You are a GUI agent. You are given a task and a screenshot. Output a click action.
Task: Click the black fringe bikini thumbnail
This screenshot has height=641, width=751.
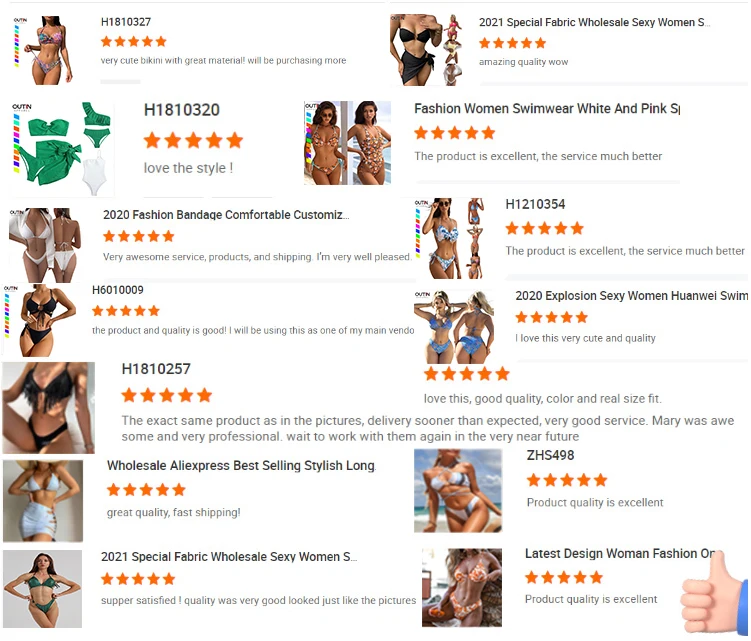[x=48, y=408]
